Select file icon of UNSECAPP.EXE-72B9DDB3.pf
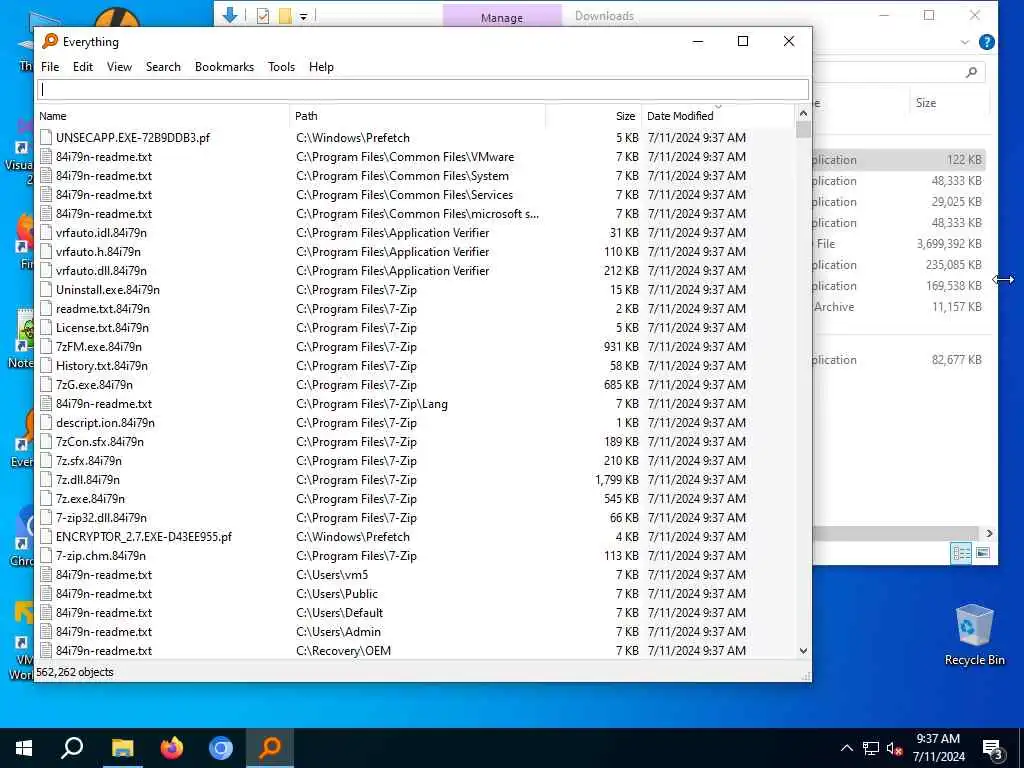The width and height of the screenshot is (1024, 768). (45, 137)
